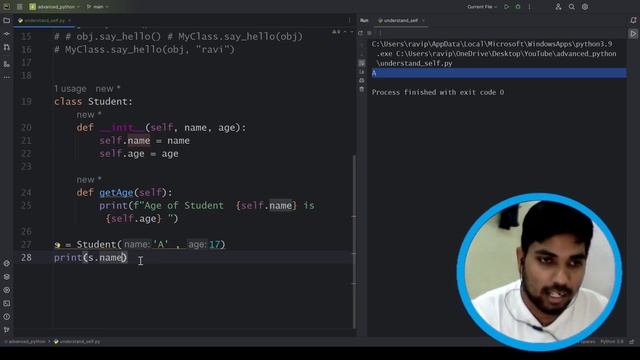Viewport: 640px width, 360px height.
Task: Go to previous highlighted problem arrow
Action: pos(345,31)
